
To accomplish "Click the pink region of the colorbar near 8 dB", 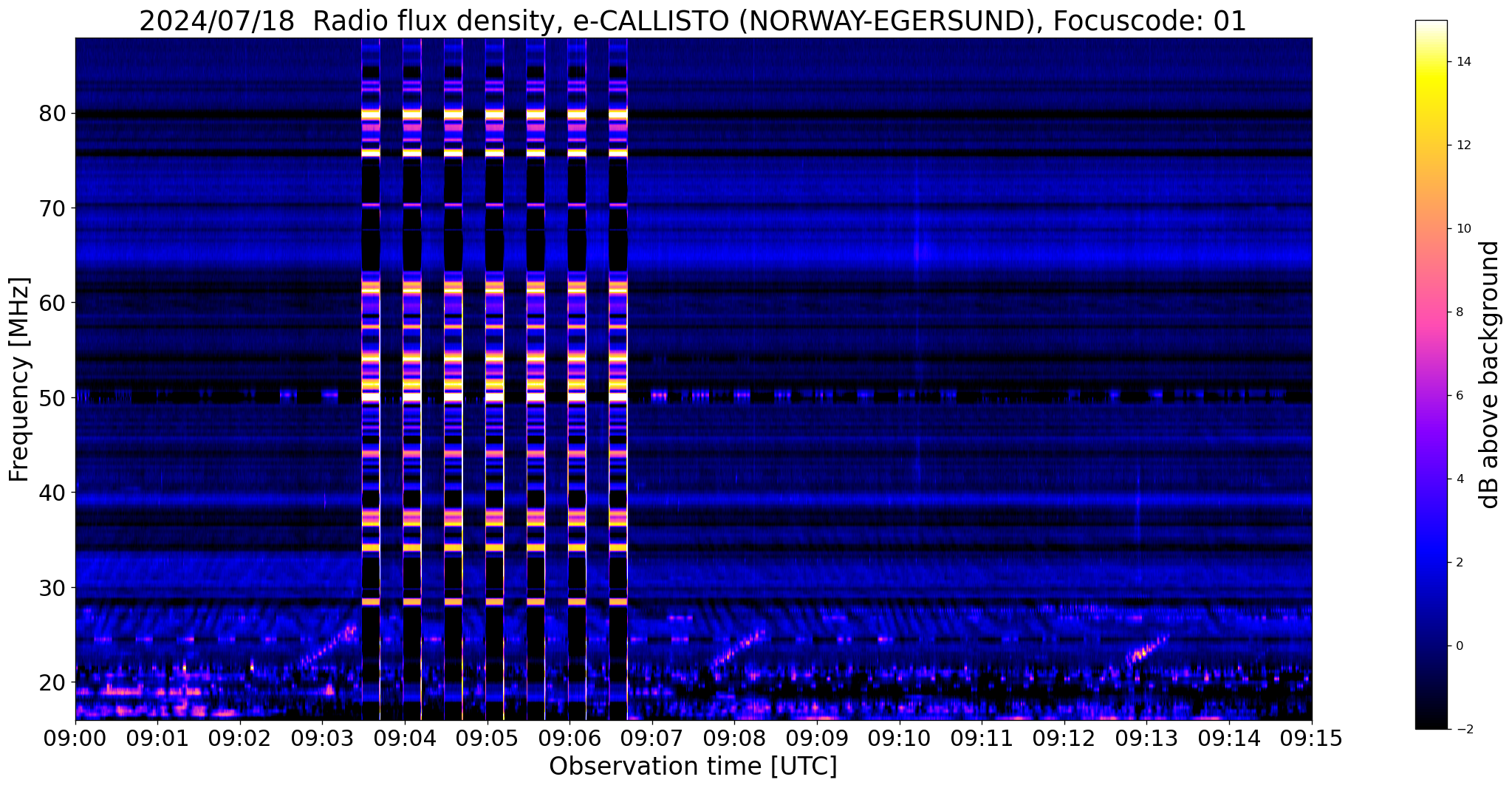I will (x=1431, y=312).
